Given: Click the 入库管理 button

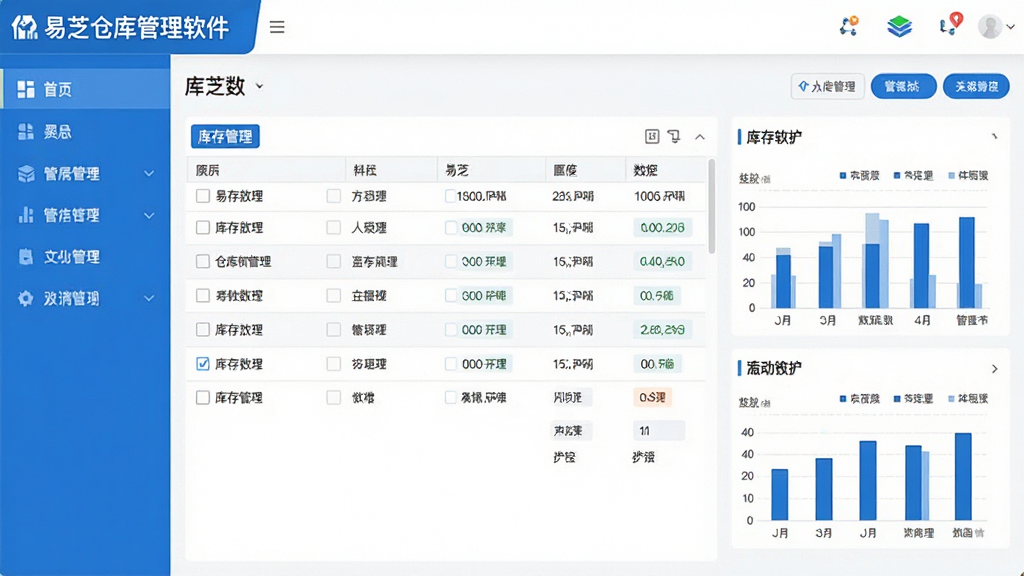Looking at the screenshot, I should coord(827,86).
